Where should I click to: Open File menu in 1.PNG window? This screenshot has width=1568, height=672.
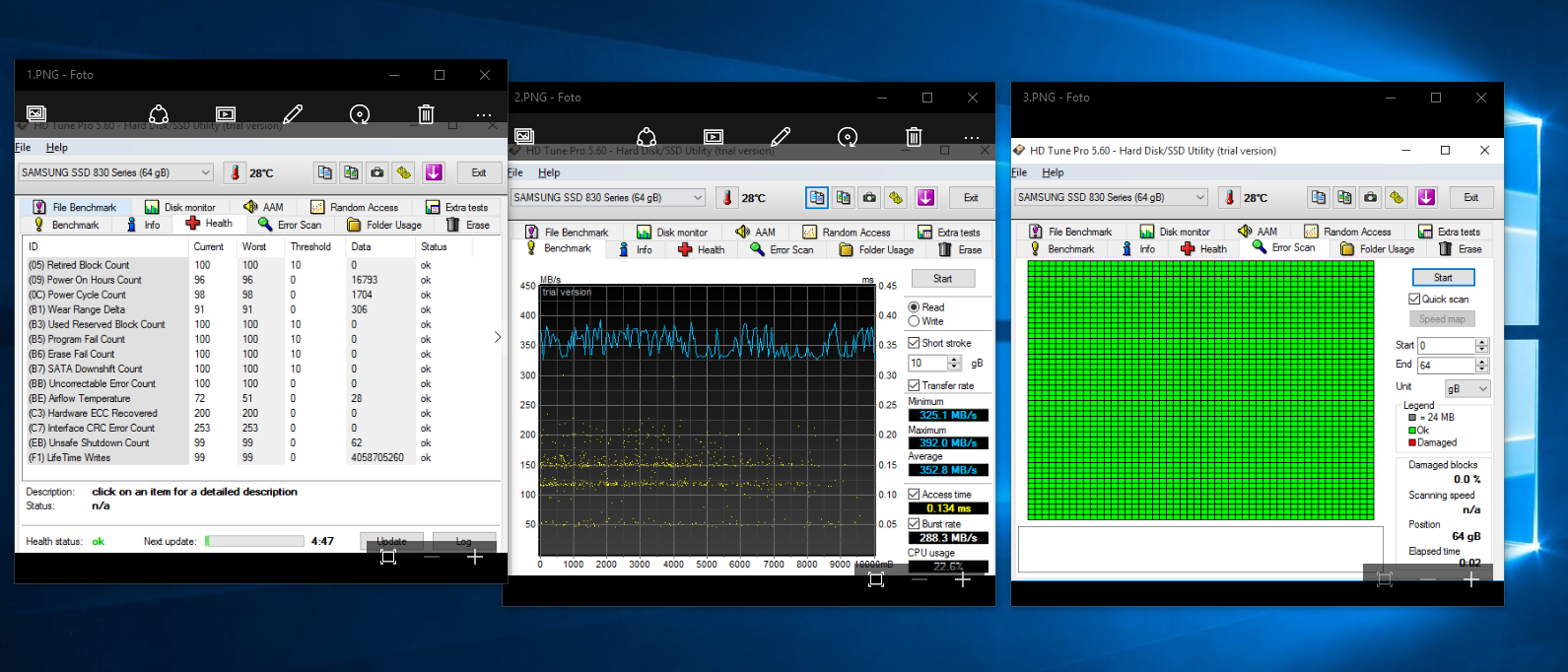23,148
